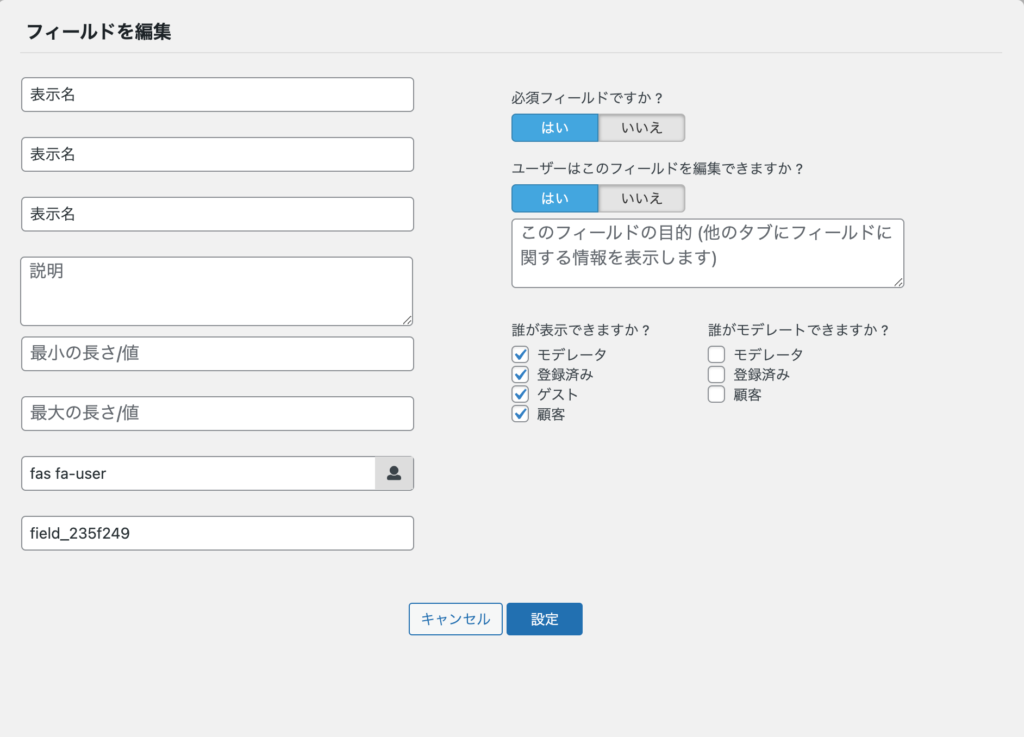Click the フィールドを編集 title
The width and height of the screenshot is (1024, 737).
tap(99, 31)
